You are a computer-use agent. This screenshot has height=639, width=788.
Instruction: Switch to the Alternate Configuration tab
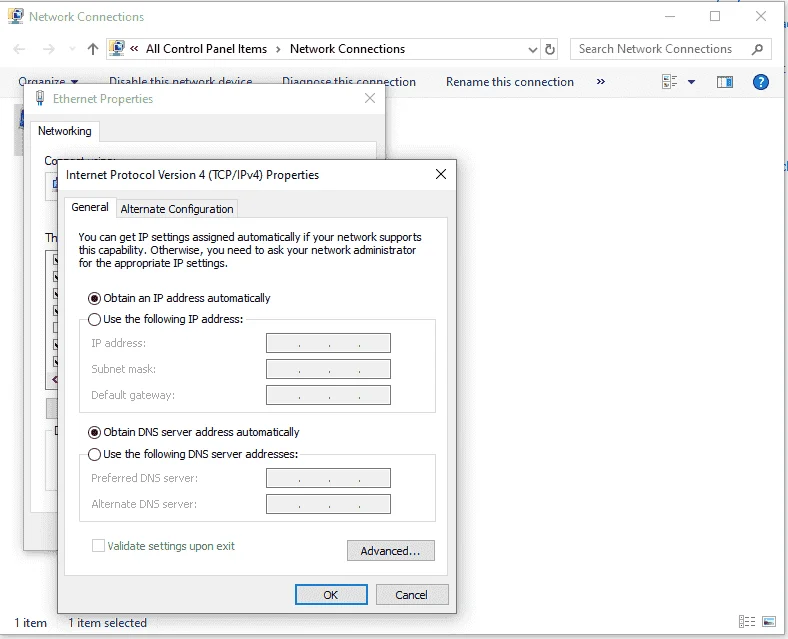click(x=177, y=209)
